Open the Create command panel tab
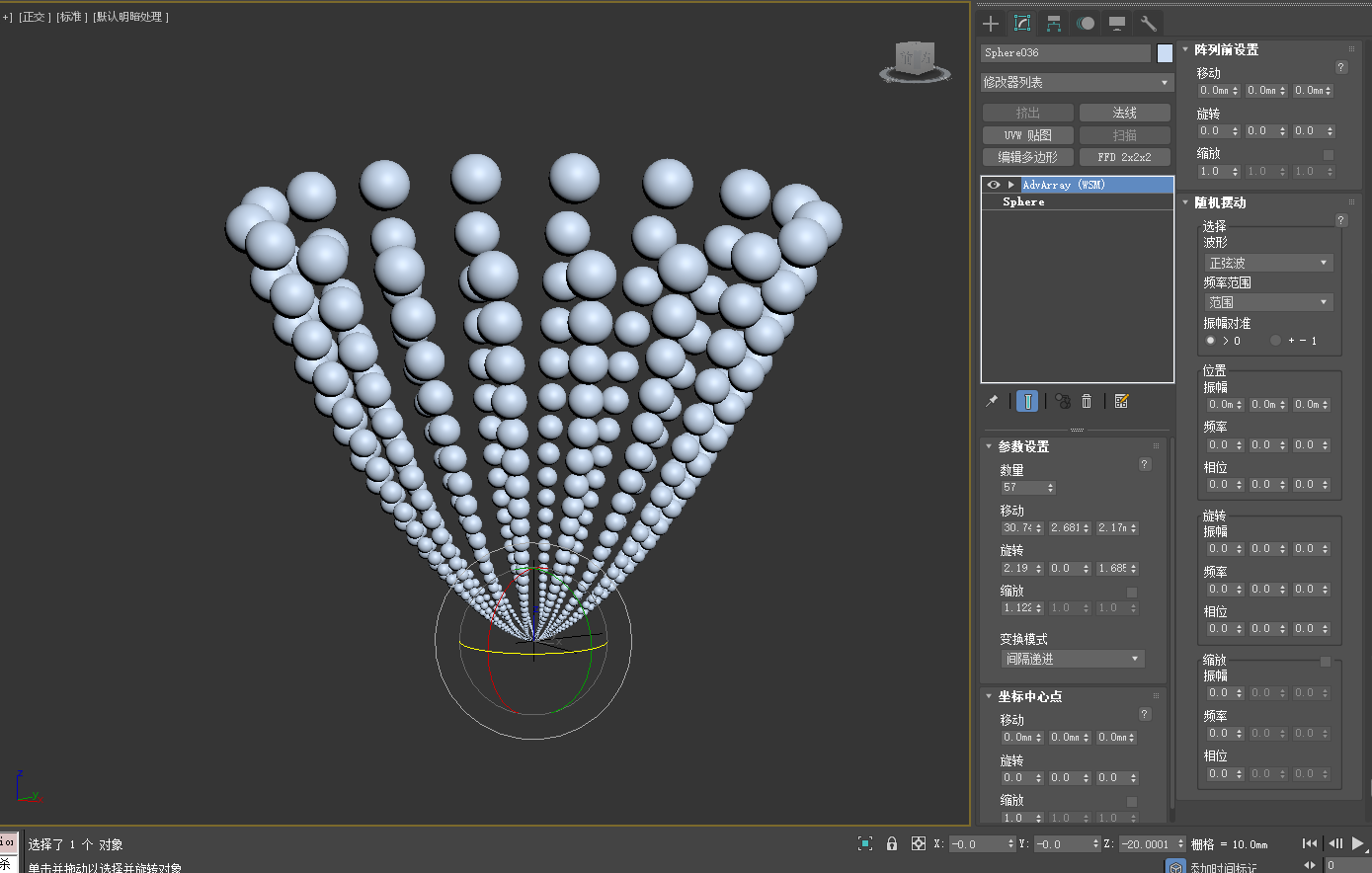Screen dimensions: 1372x873 click(992, 24)
